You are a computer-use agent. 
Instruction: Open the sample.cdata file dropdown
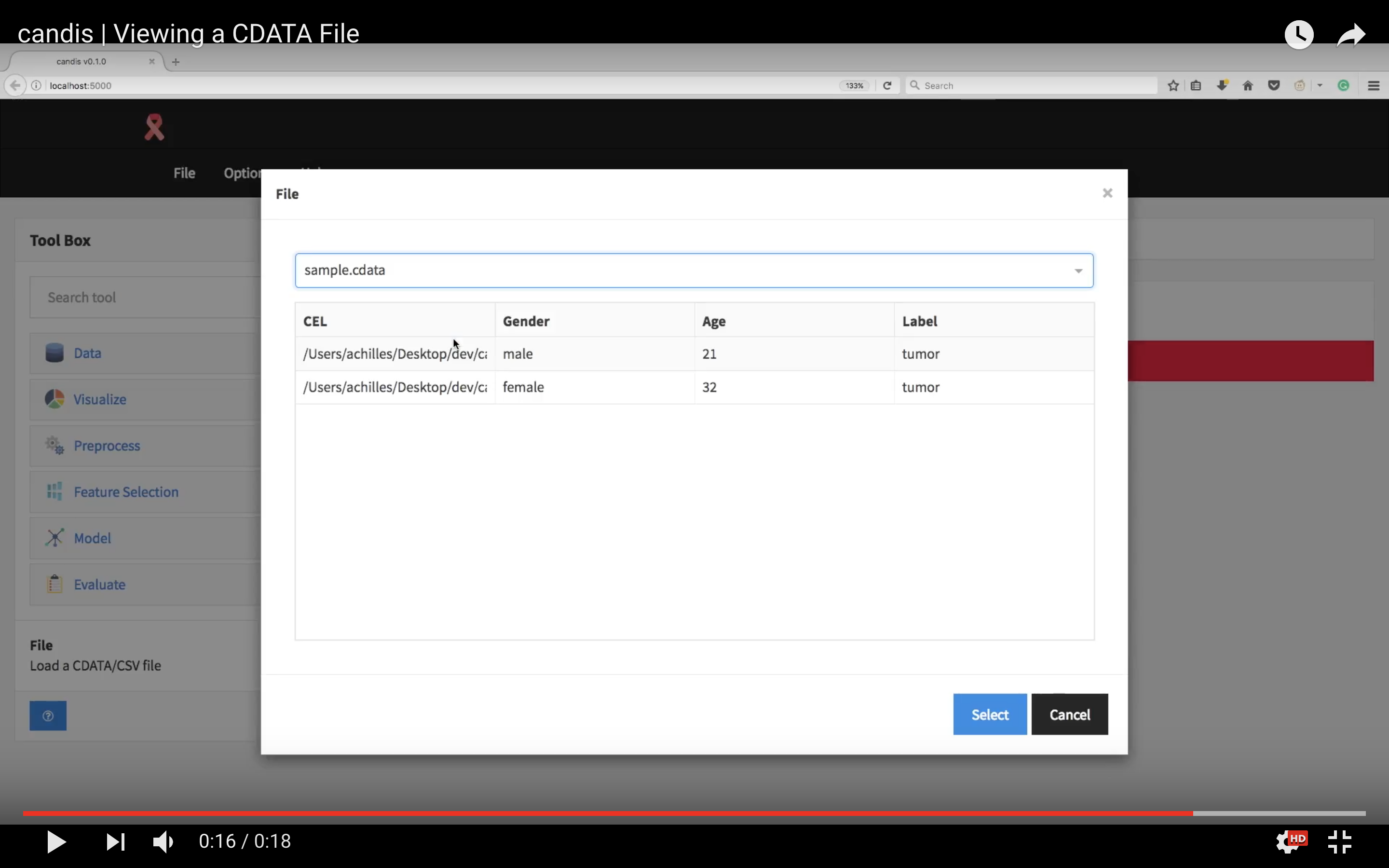click(x=1077, y=271)
